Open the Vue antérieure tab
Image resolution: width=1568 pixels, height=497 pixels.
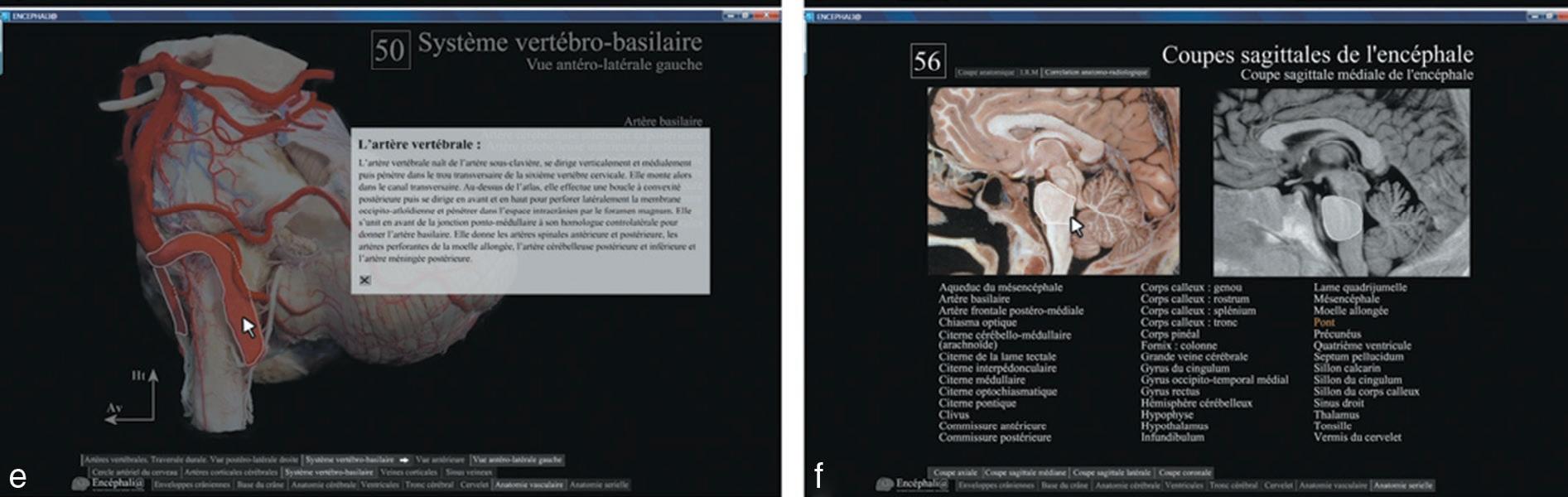[x=441, y=460]
